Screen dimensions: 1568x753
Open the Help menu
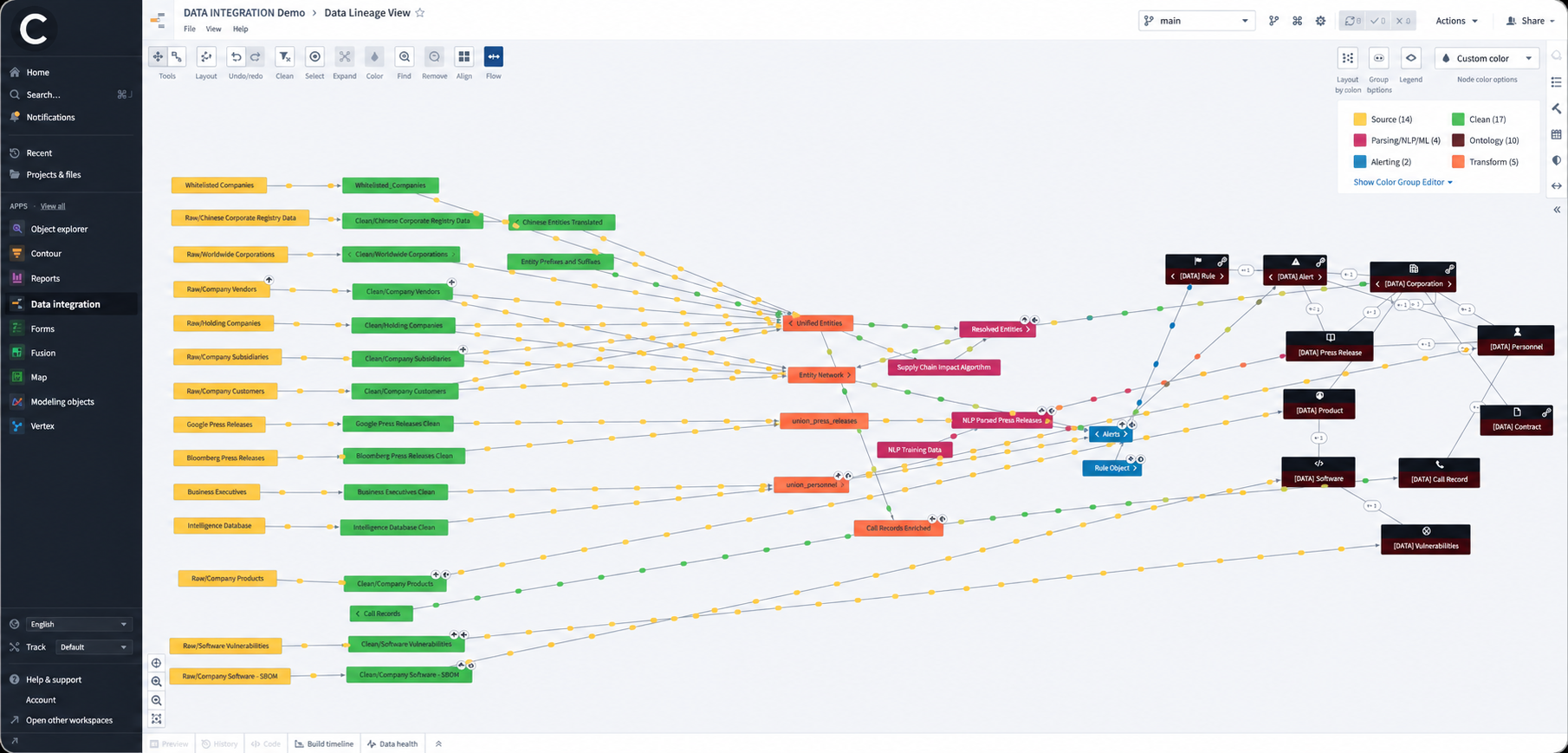(x=240, y=29)
